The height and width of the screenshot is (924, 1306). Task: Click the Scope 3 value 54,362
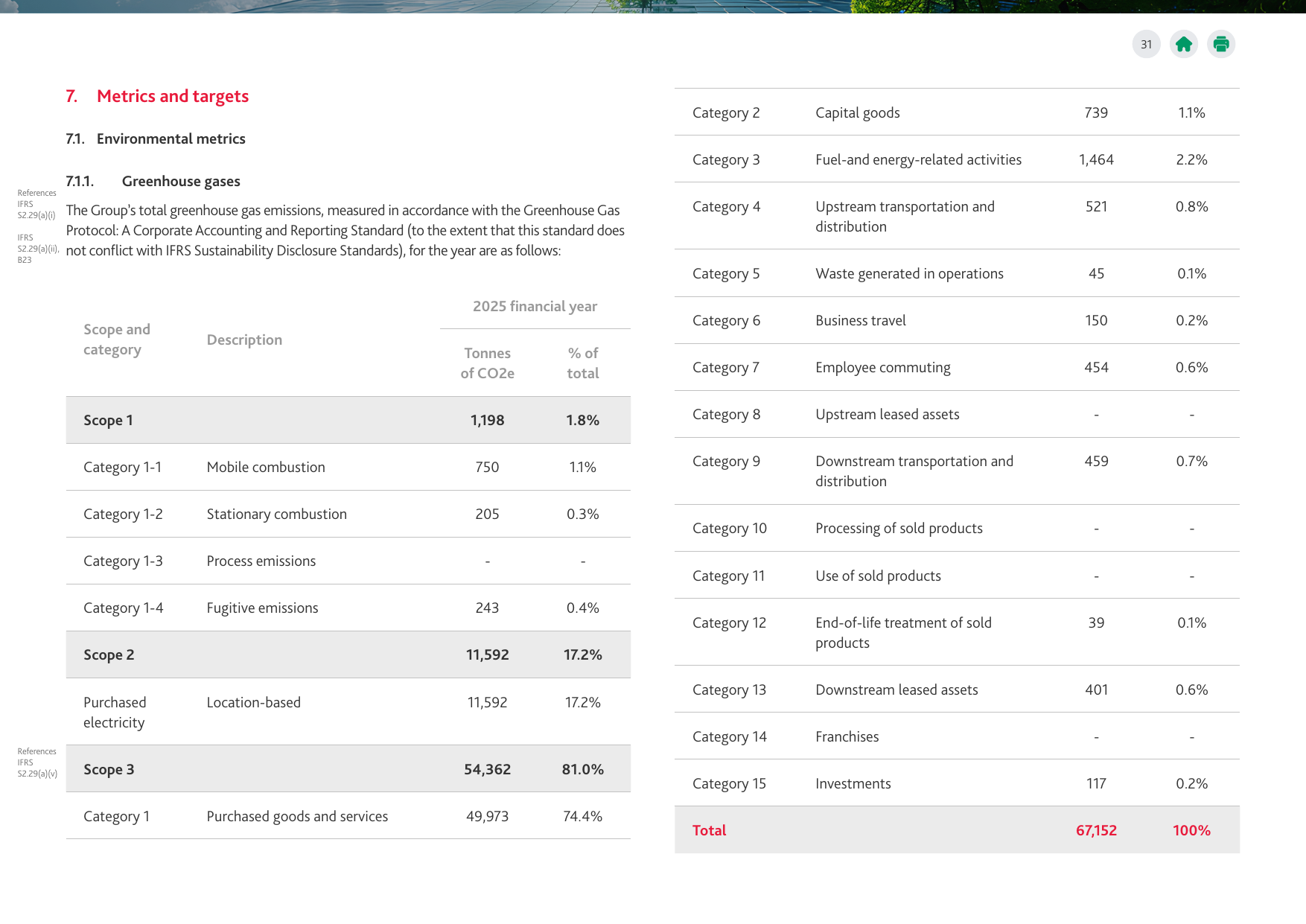[487, 769]
